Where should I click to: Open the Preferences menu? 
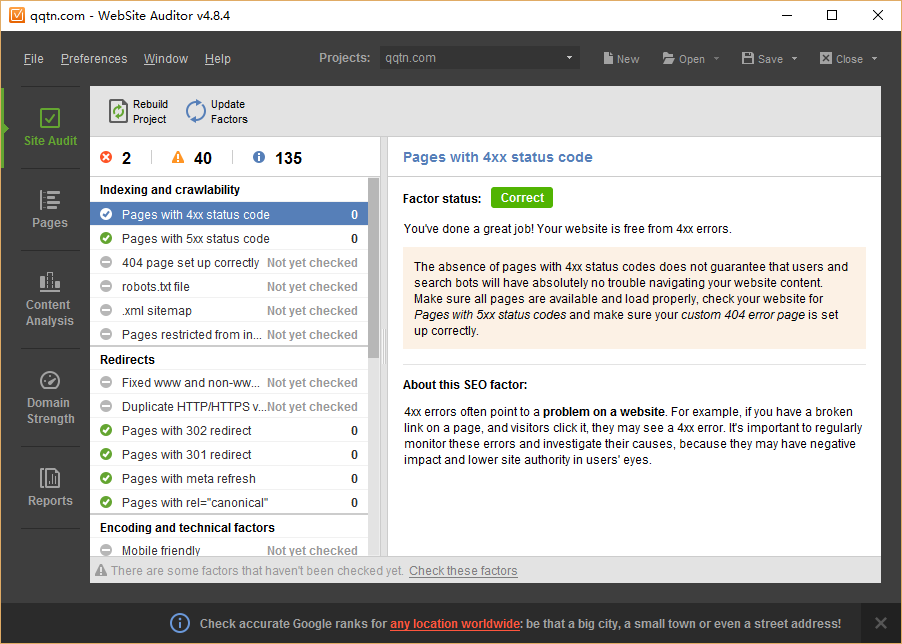[94, 59]
